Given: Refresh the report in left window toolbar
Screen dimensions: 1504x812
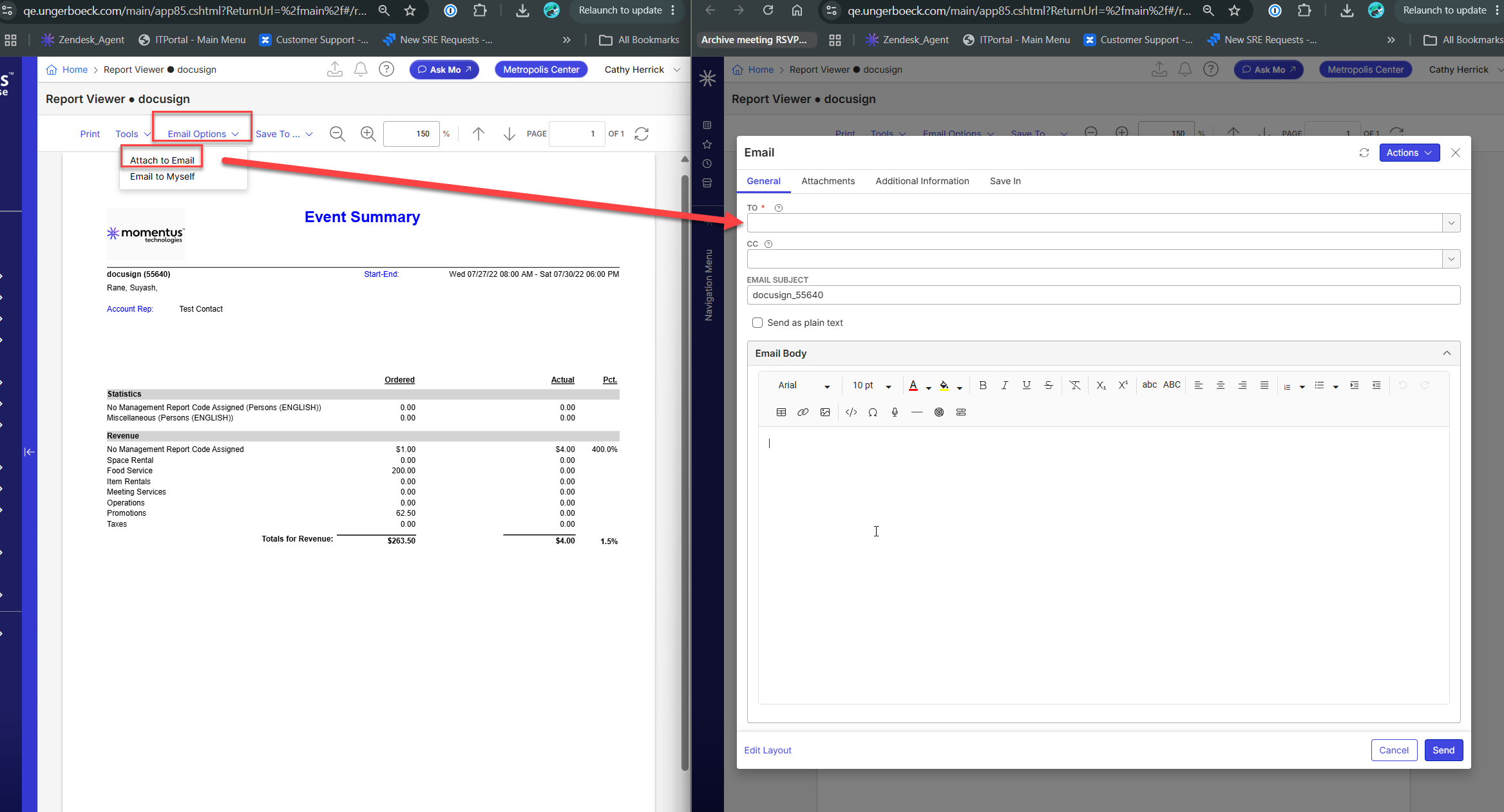Looking at the screenshot, I should (x=642, y=134).
